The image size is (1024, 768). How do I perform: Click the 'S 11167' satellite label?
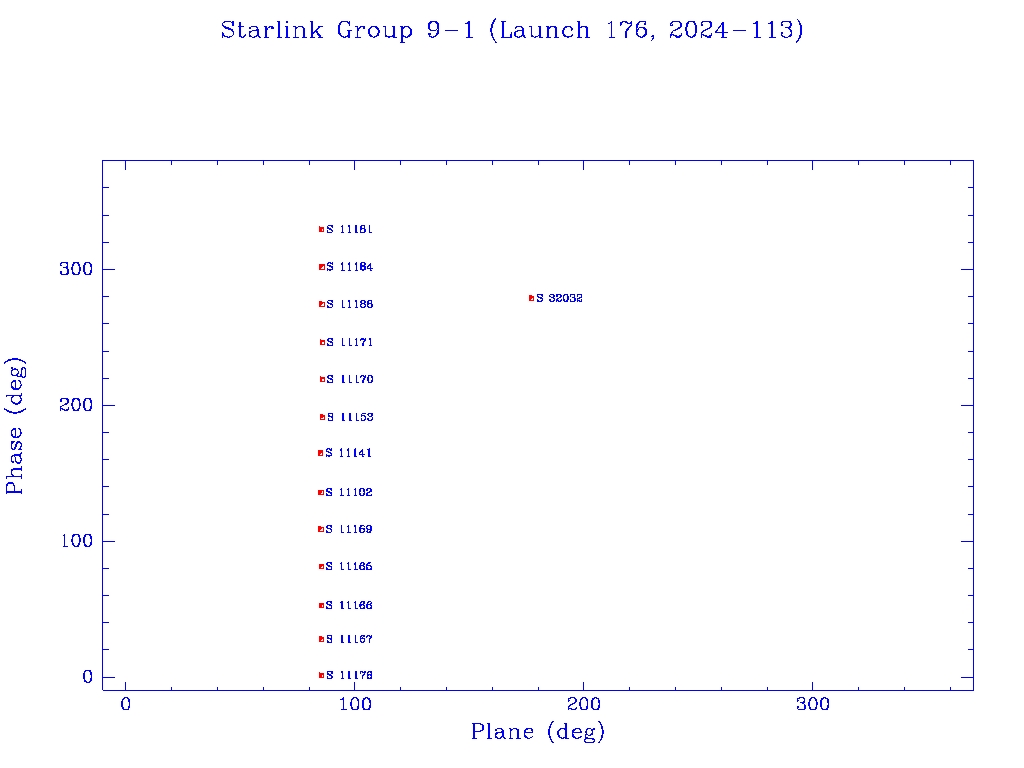[x=349, y=639]
